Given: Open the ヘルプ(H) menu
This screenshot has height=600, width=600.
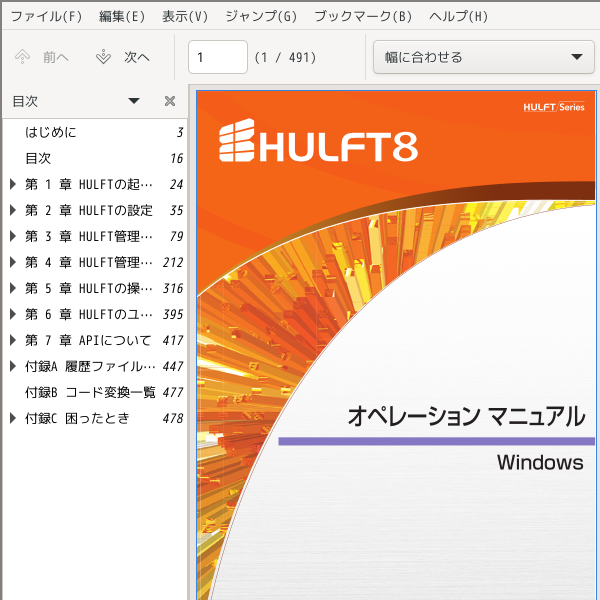Looking at the screenshot, I should pyautogui.click(x=458, y=16).
